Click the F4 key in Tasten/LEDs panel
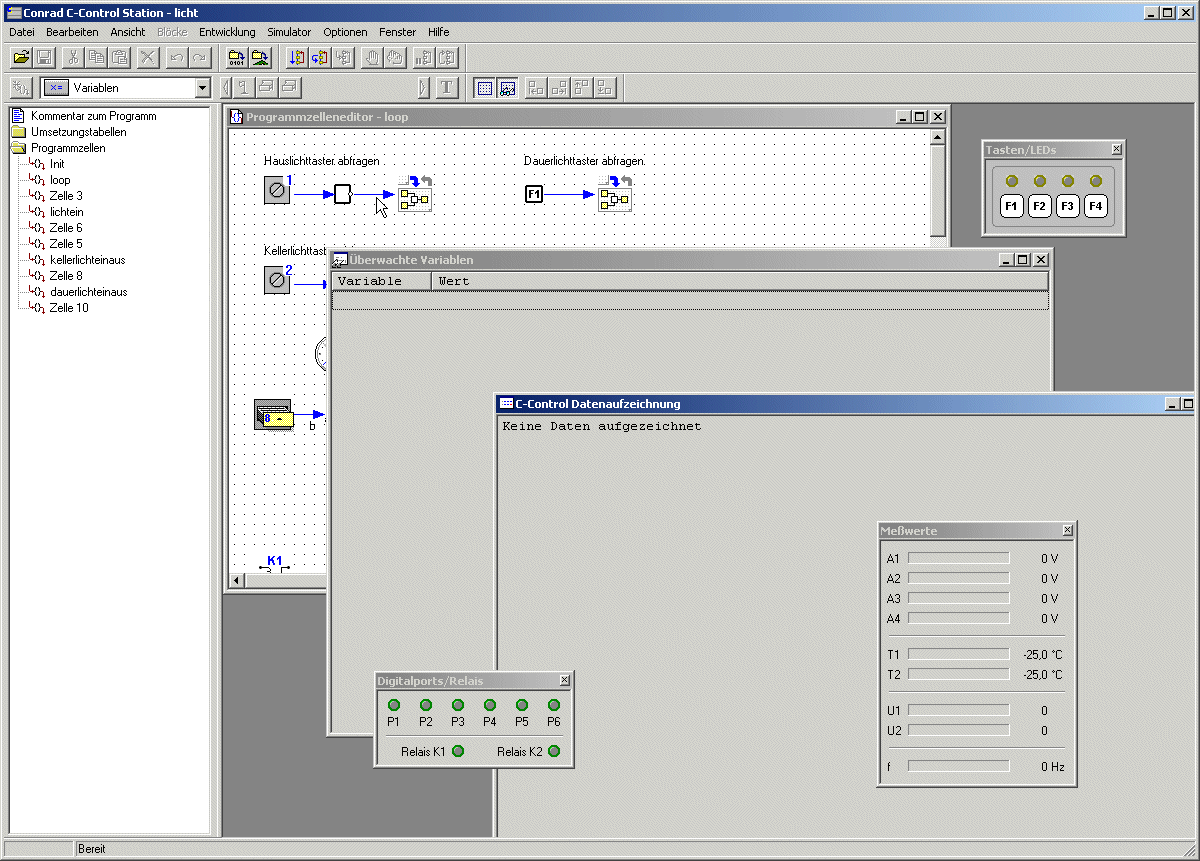This screenshot has width=1200, height=861. point(1096,207)
